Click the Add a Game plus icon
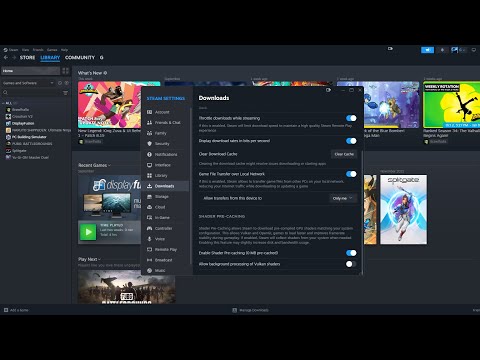Image resolution: width=480 pixels, height=360 pixels. coord(6,310)
